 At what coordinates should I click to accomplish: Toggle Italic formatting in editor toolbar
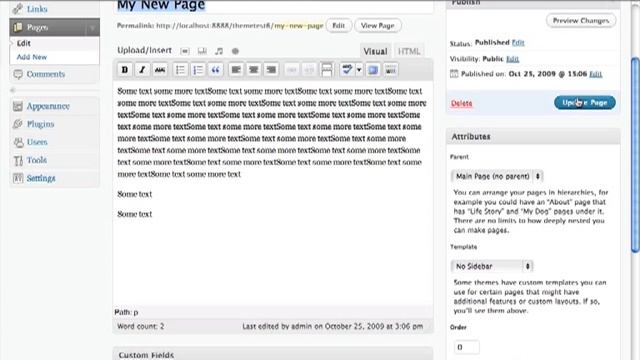tap(142, 70)
